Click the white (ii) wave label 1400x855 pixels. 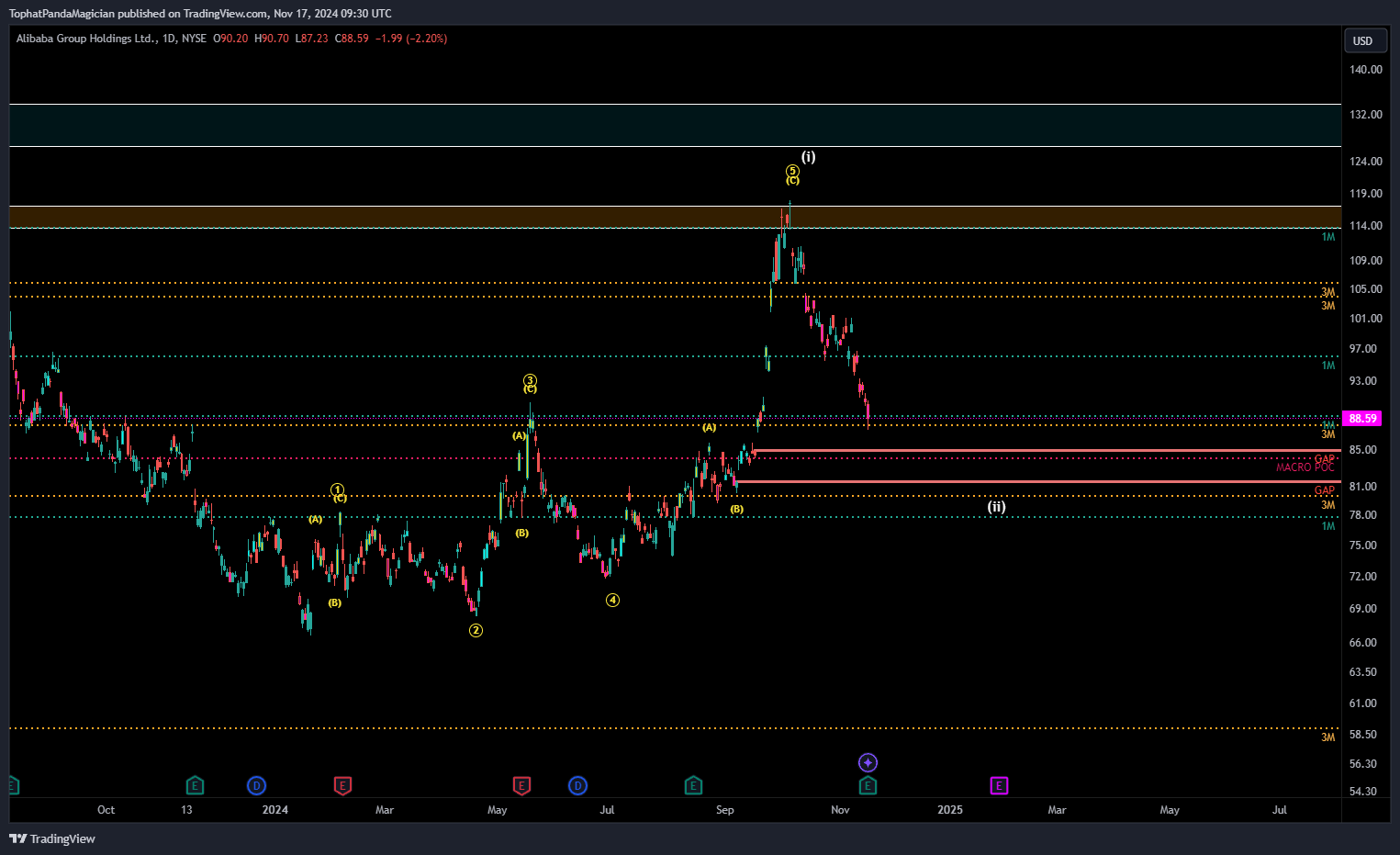[x=996, y=506]
